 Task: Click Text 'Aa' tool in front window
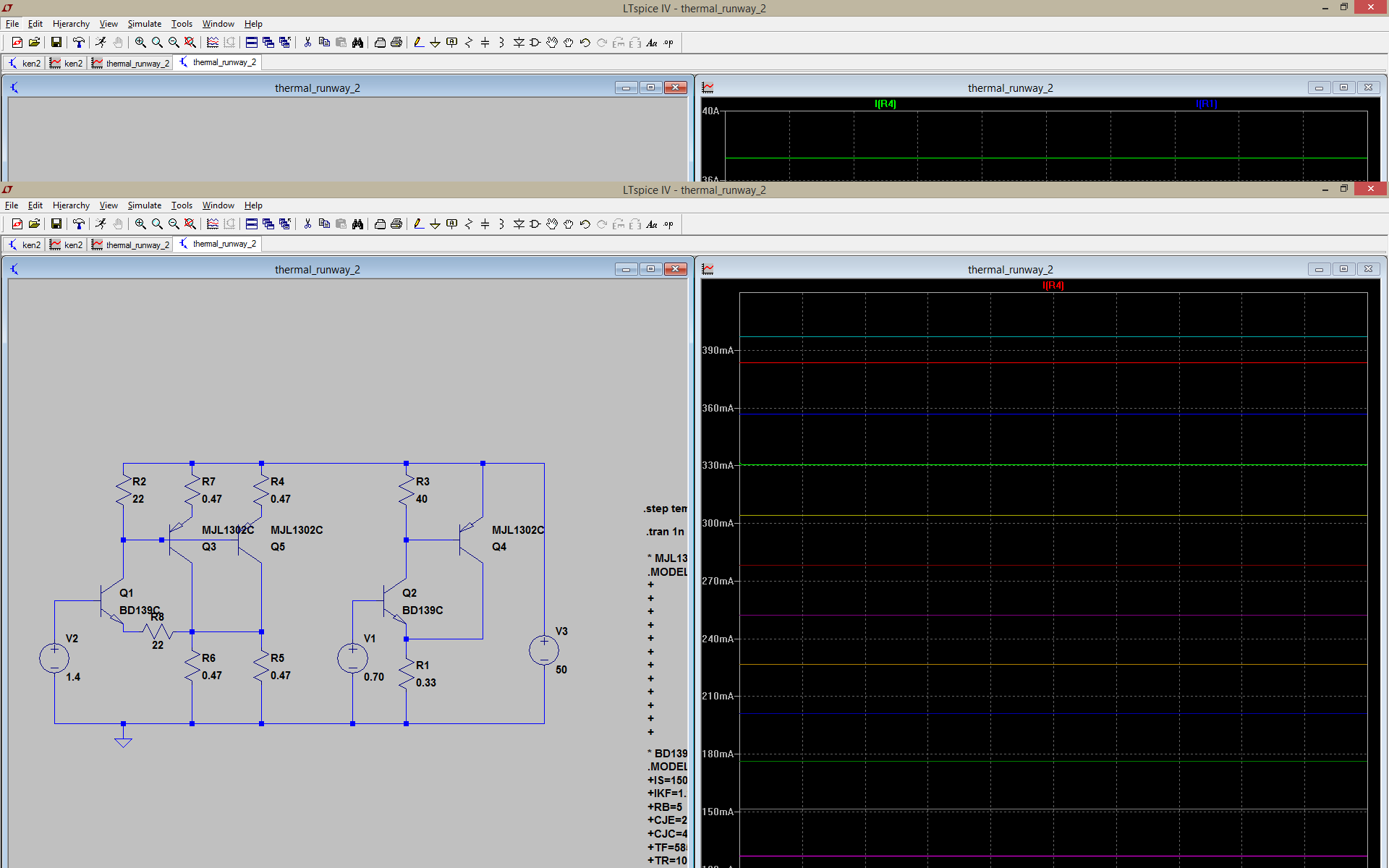click(652, 224)
